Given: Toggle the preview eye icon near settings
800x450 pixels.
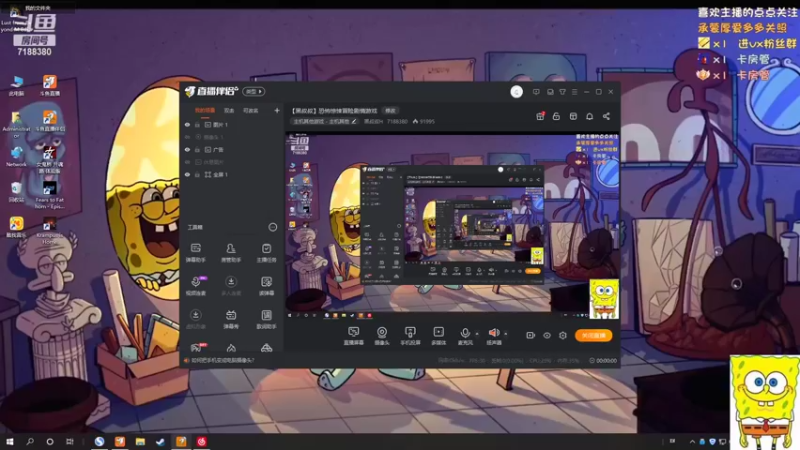Looking at the screenshot, I should click(547, 335).
